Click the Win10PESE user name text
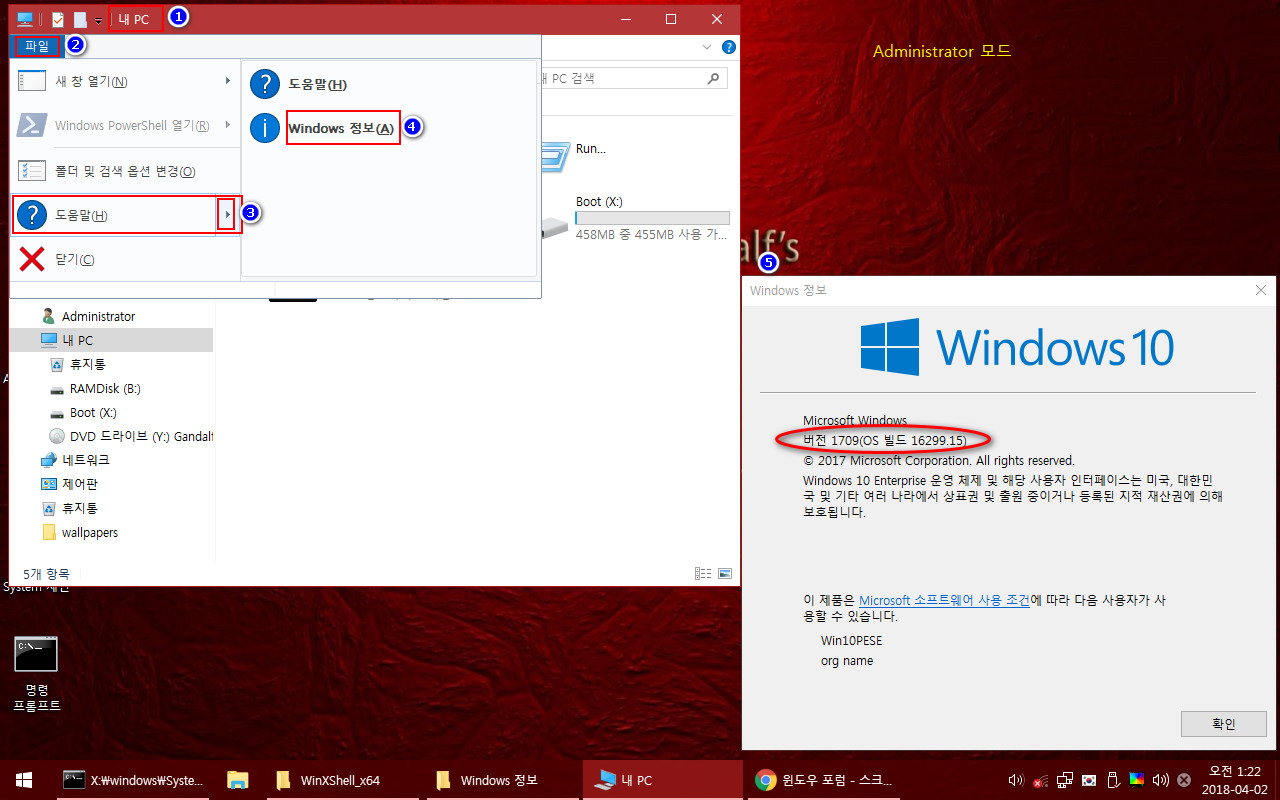This screenshot has height=800, width=1280. (852, 640)
